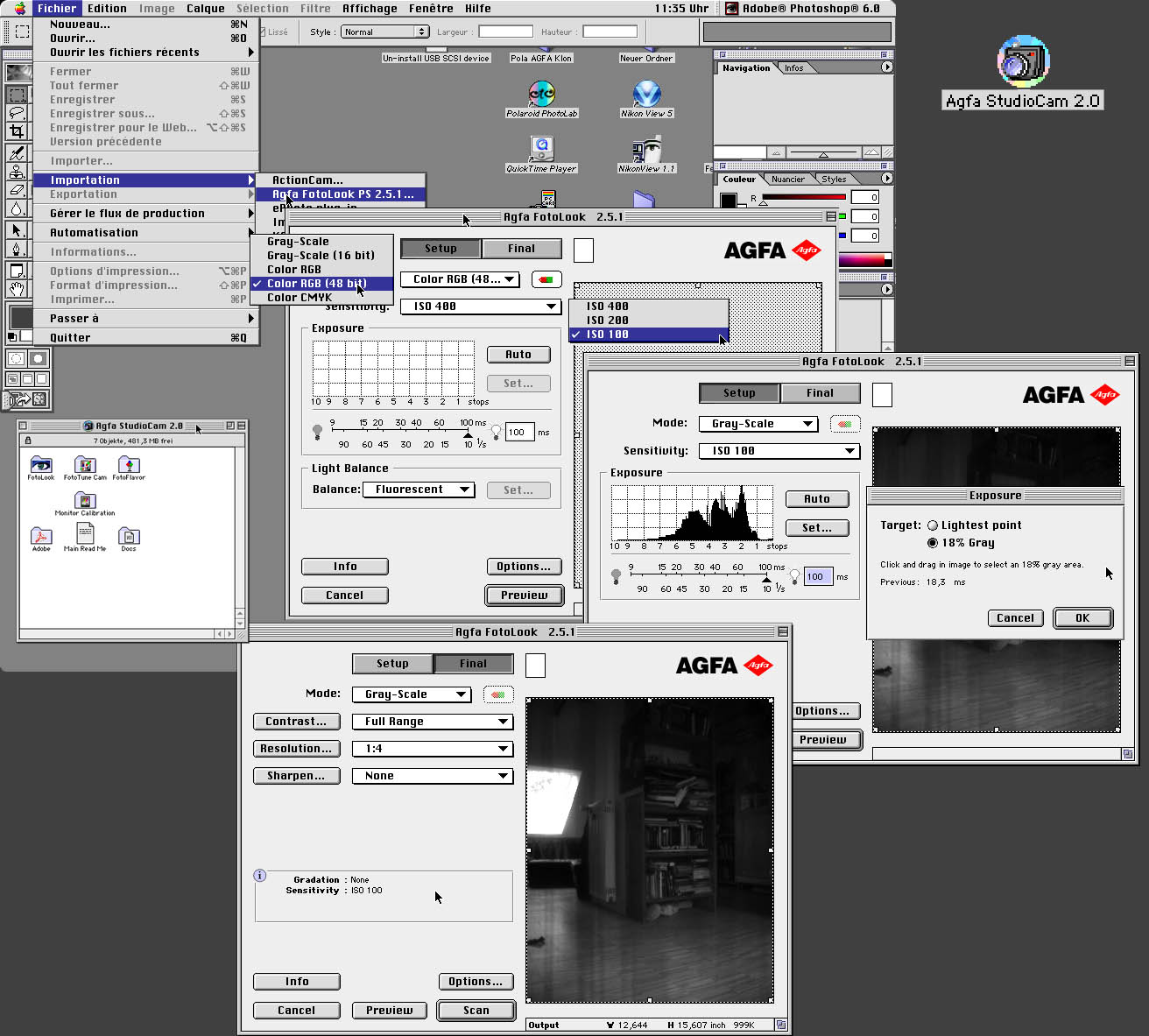Choose Agfa FotoLook PS 2.5.1 from Importation
Viewport: 1149px width, 1036px height.
(341, 194)
